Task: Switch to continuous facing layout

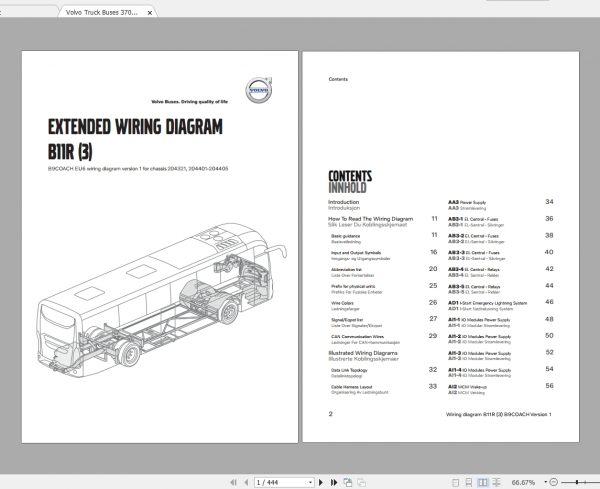Action: (x=496, y=482)
